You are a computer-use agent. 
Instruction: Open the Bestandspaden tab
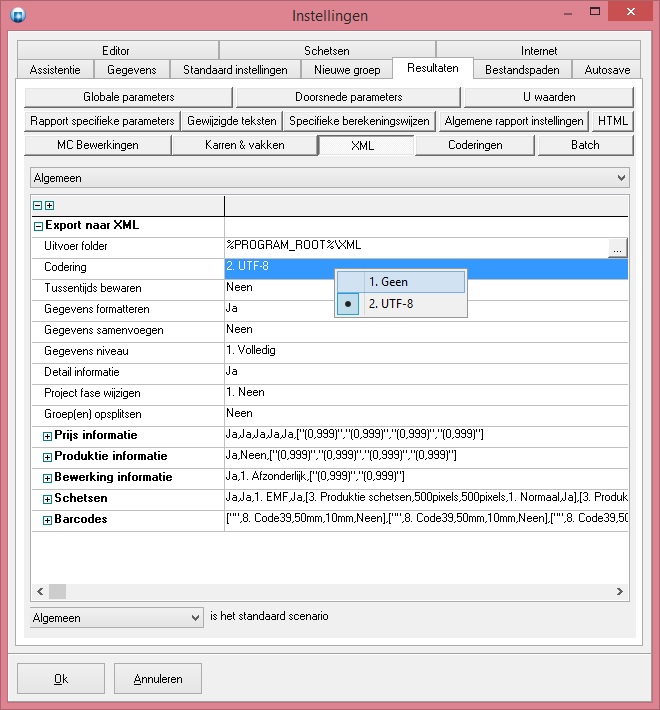(522, 70)
